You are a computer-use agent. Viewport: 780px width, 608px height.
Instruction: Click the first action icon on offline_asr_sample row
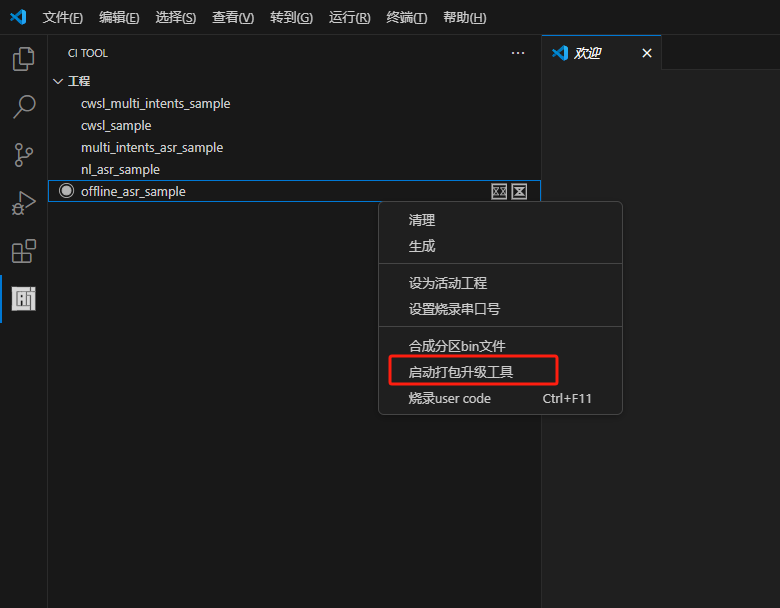(x=499, y=191)
